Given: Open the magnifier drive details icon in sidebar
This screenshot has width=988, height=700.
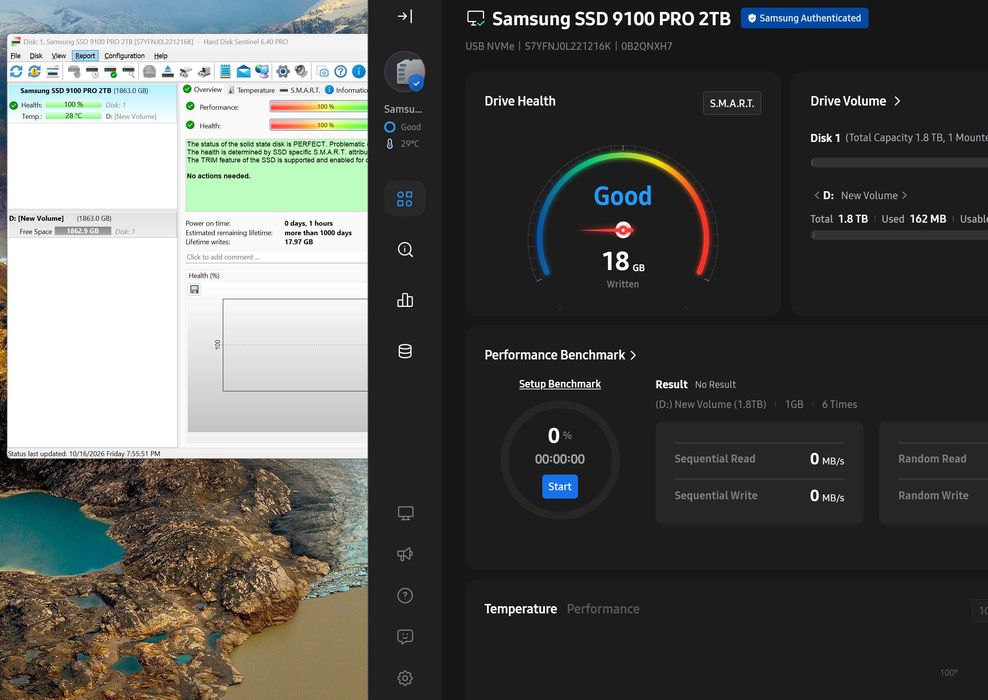Looking at the screenshot, I should click(405, 250).
